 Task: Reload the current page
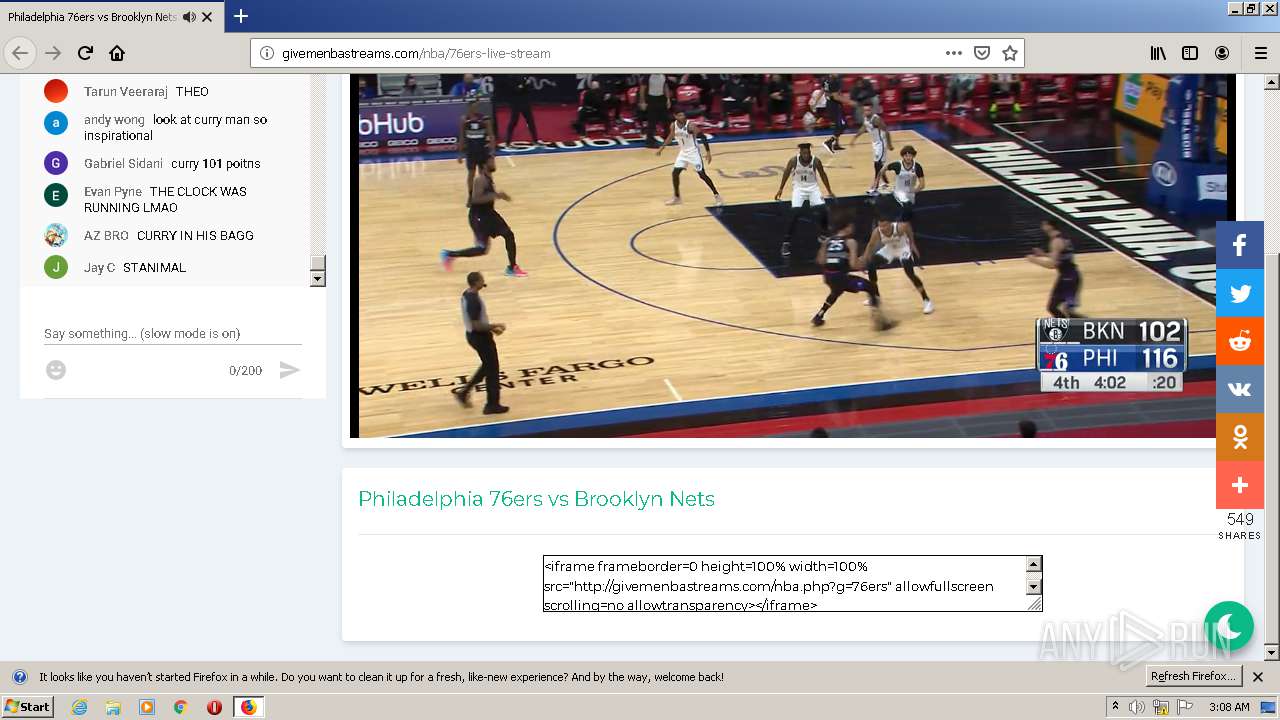coord(85,53)
